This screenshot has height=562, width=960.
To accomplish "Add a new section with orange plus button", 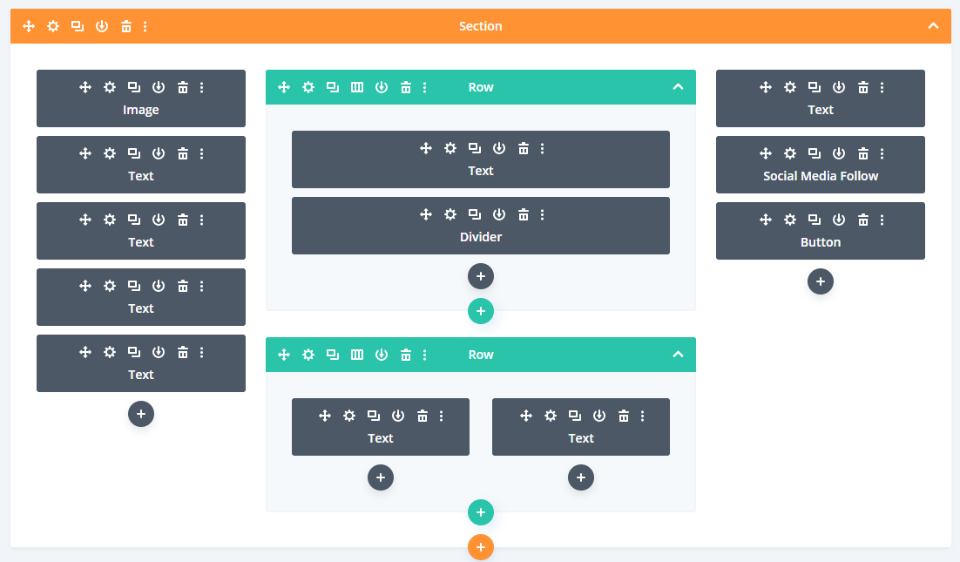I will 481,547.
